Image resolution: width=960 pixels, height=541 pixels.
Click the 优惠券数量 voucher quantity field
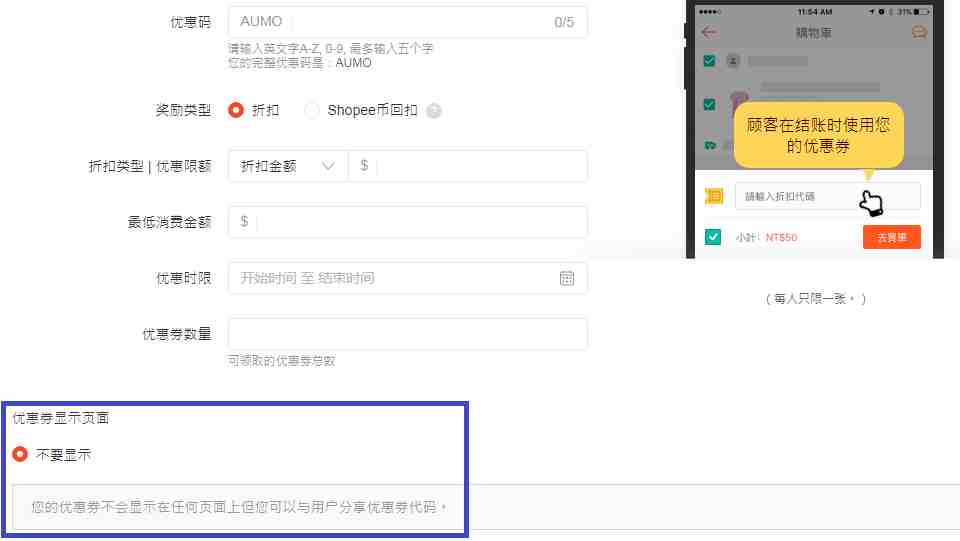407,334
